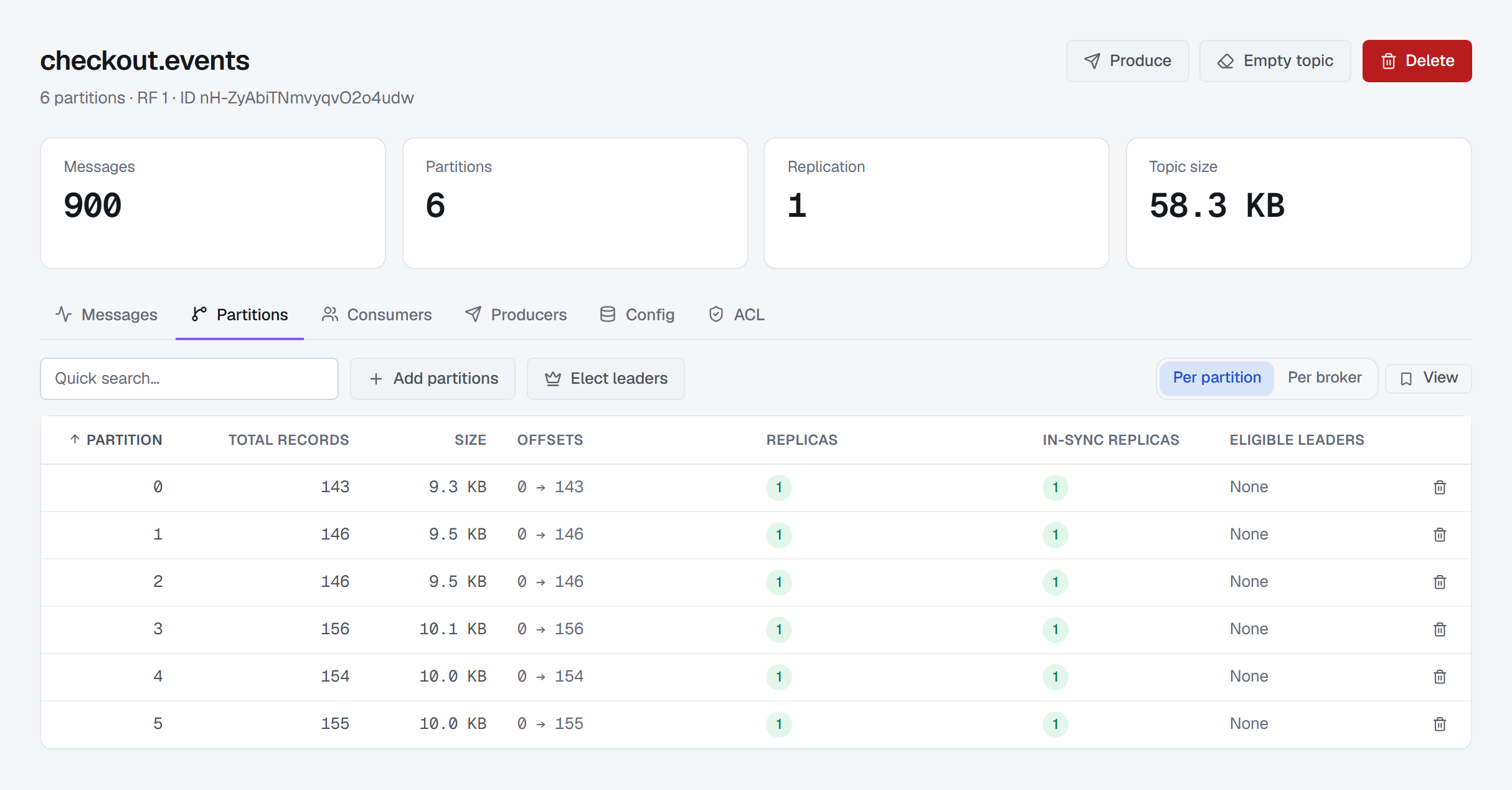Click total records value 143
This screenshot has height=790, width=1512.
tap(335, 487)
